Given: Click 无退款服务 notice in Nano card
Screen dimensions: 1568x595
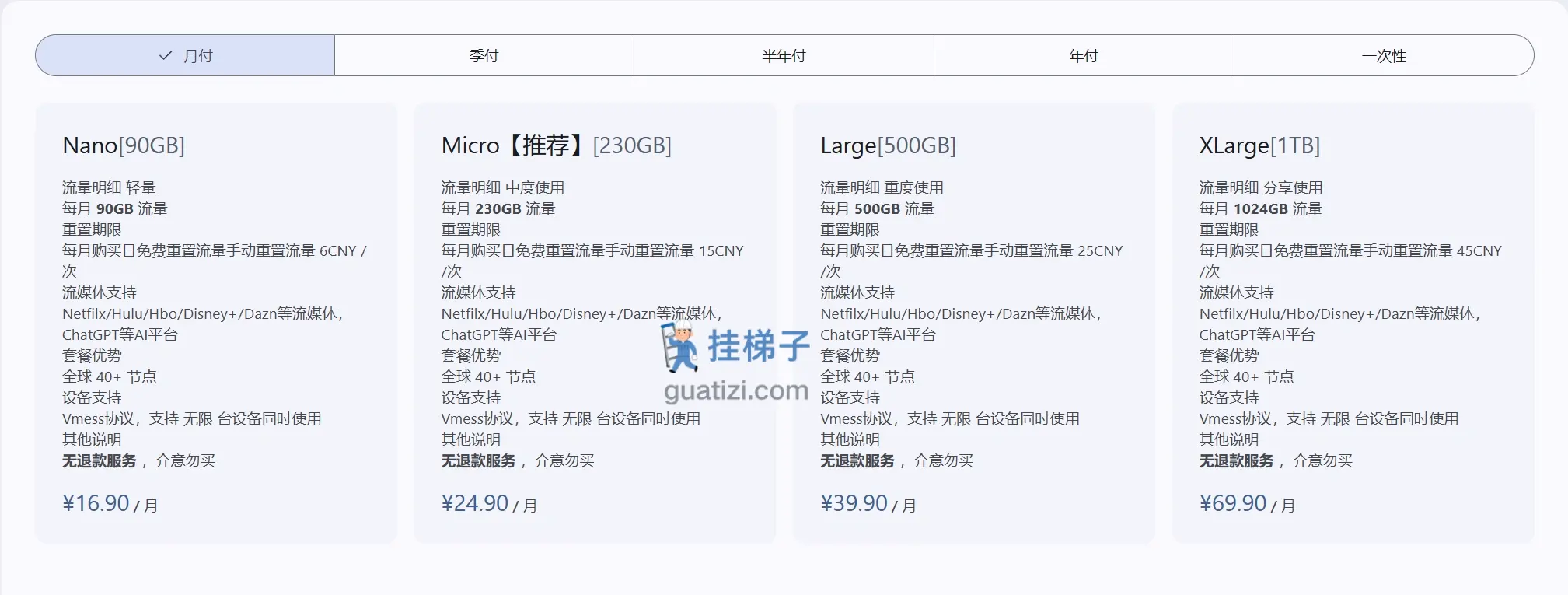Looking at the screenshot, I should (100, 461).
